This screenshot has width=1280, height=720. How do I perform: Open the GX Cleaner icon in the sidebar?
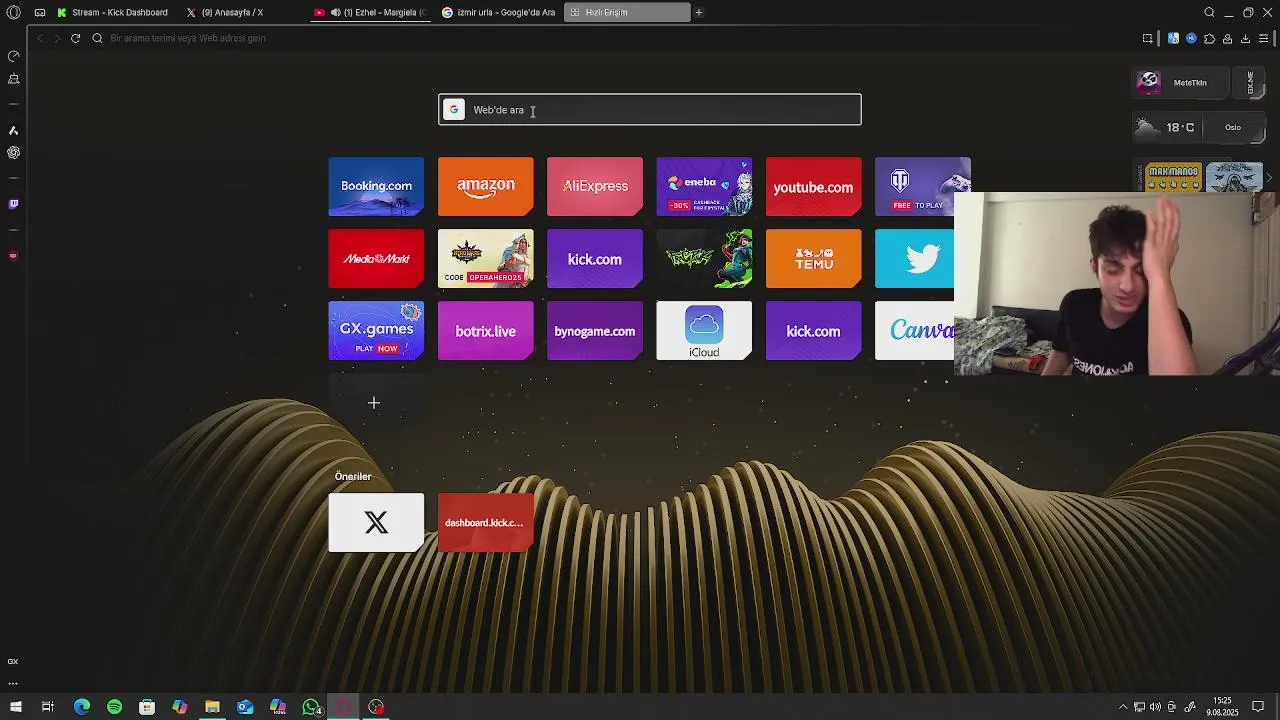pyautogui.click(x=13, y=79)
